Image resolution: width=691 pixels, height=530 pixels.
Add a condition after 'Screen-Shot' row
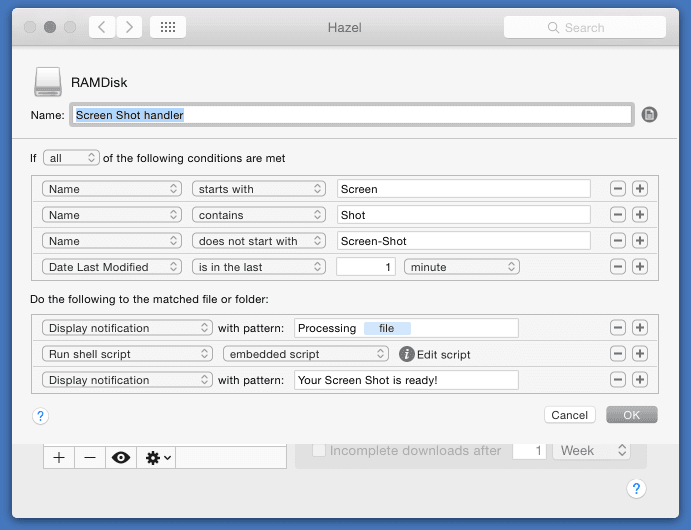[x=640, y=241]
